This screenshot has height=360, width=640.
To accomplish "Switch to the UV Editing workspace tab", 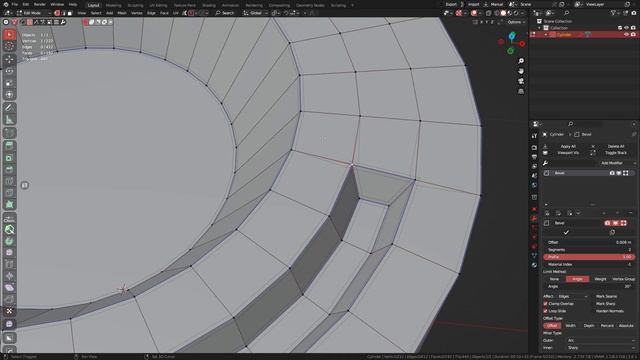I will point(158,5).
